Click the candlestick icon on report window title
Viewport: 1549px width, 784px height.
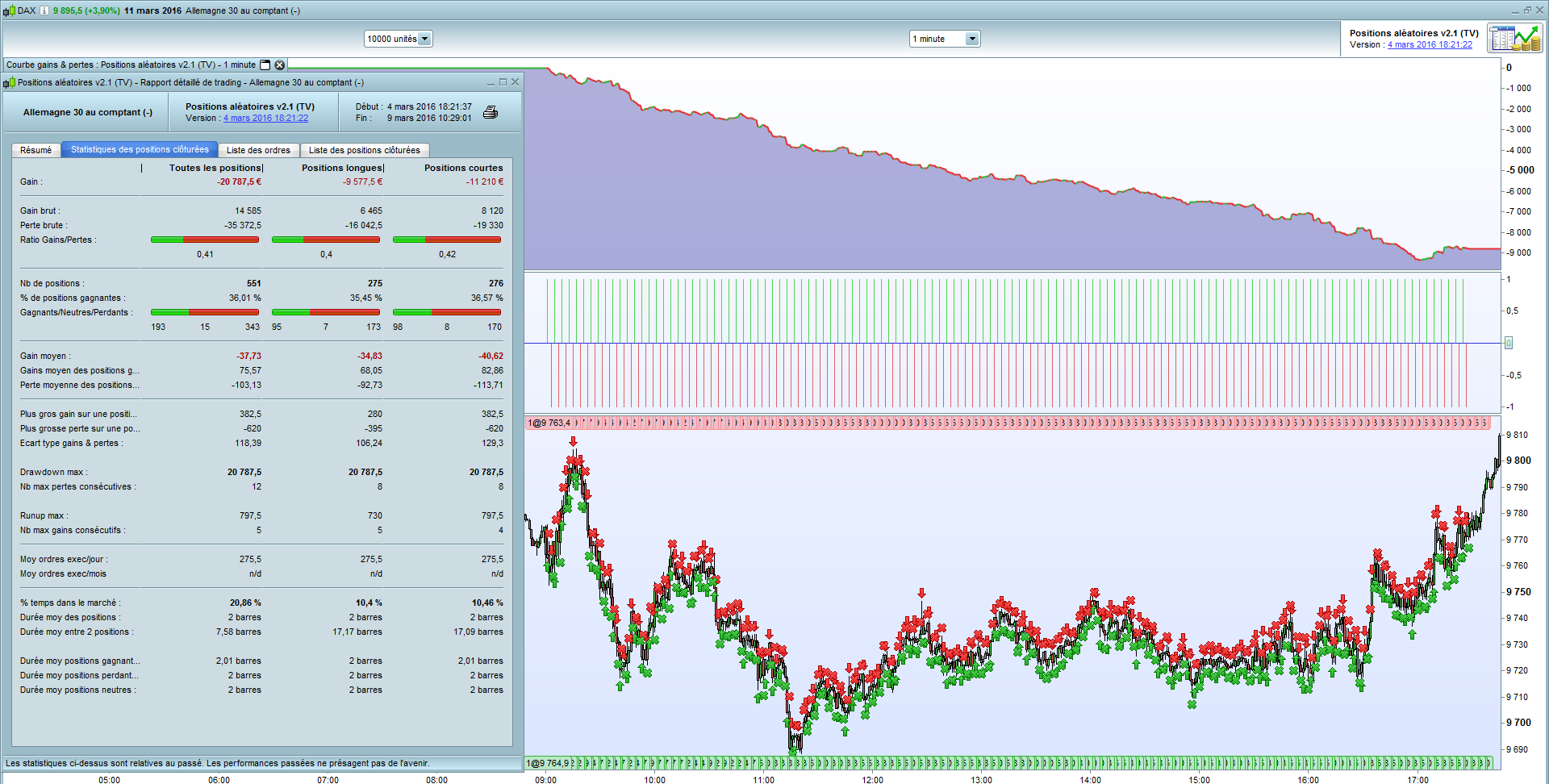(x=9, y=82)
